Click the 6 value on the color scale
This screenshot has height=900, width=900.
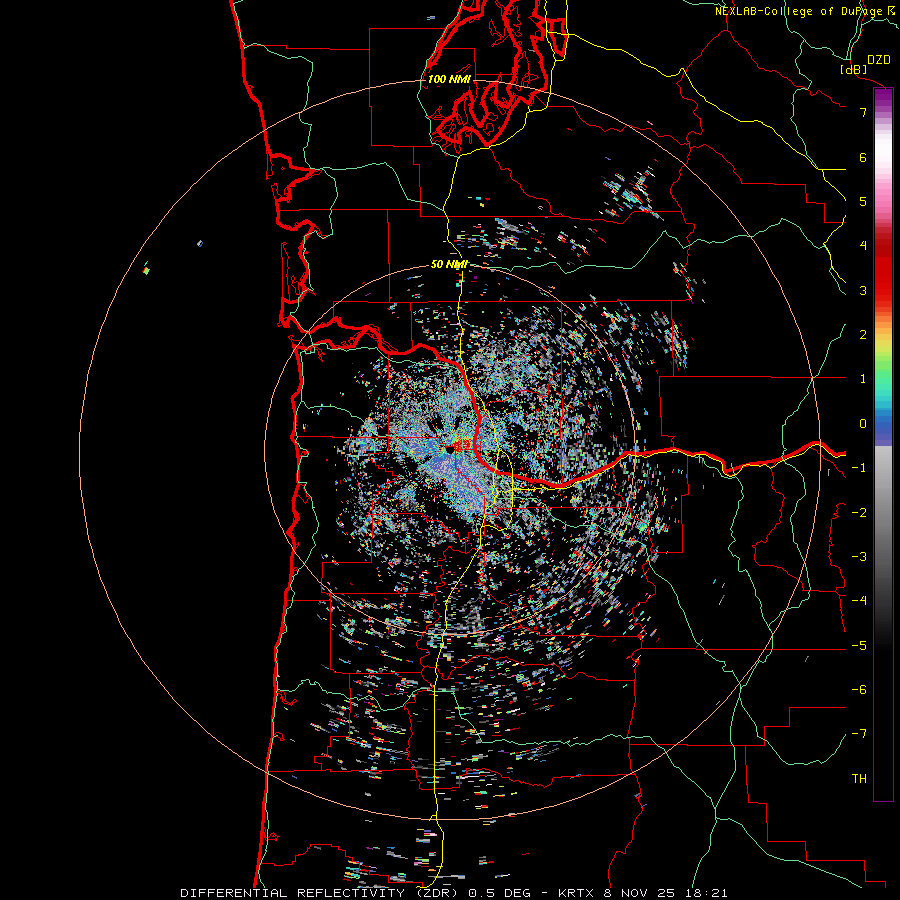coord(863,157)
